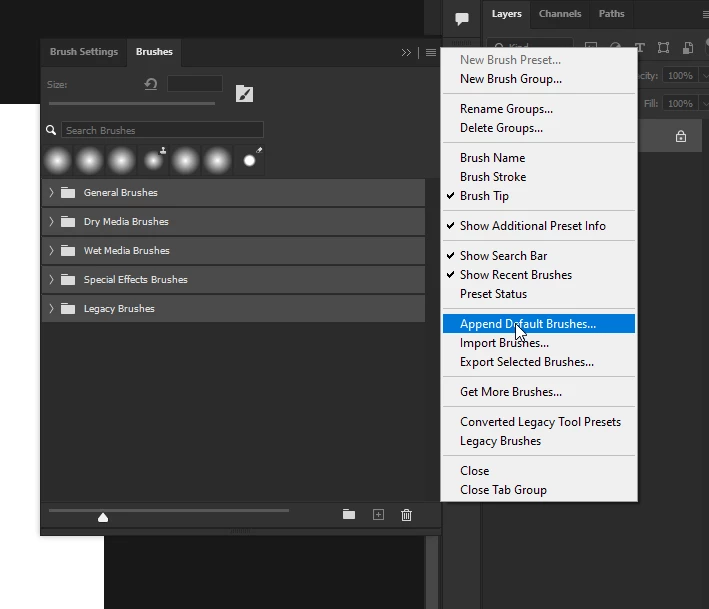Select the last recent hard round brush
This screenshot has height=609, width=709.
(249, 161)
